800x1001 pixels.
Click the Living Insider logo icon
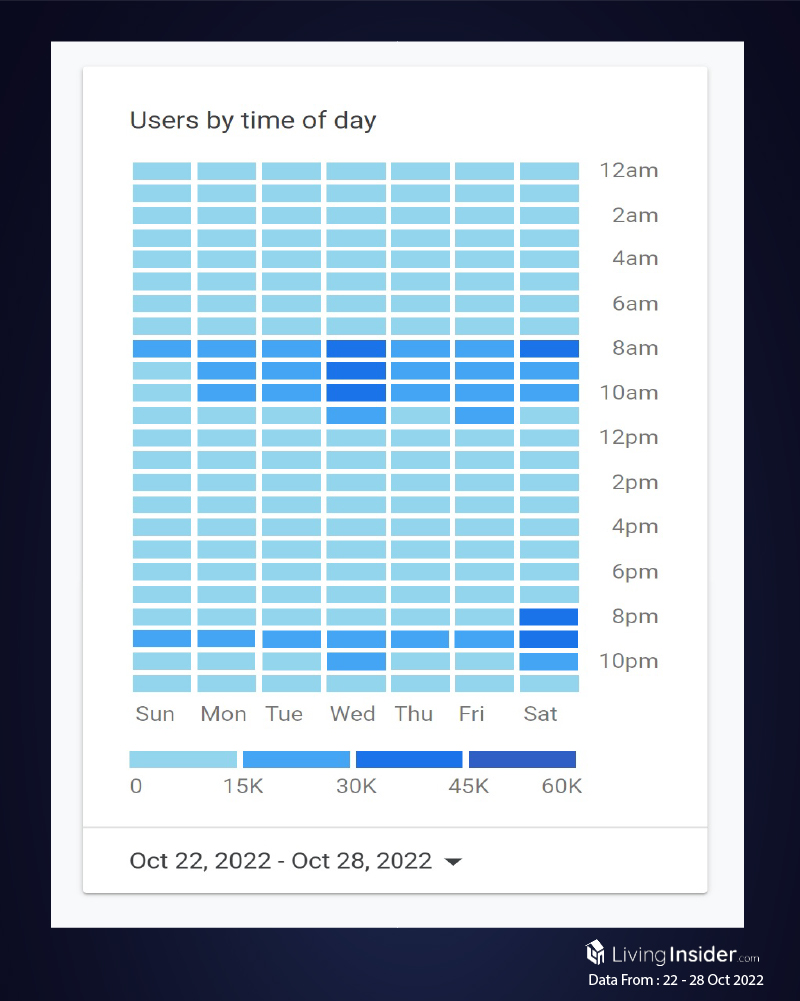tap(595, 951)
